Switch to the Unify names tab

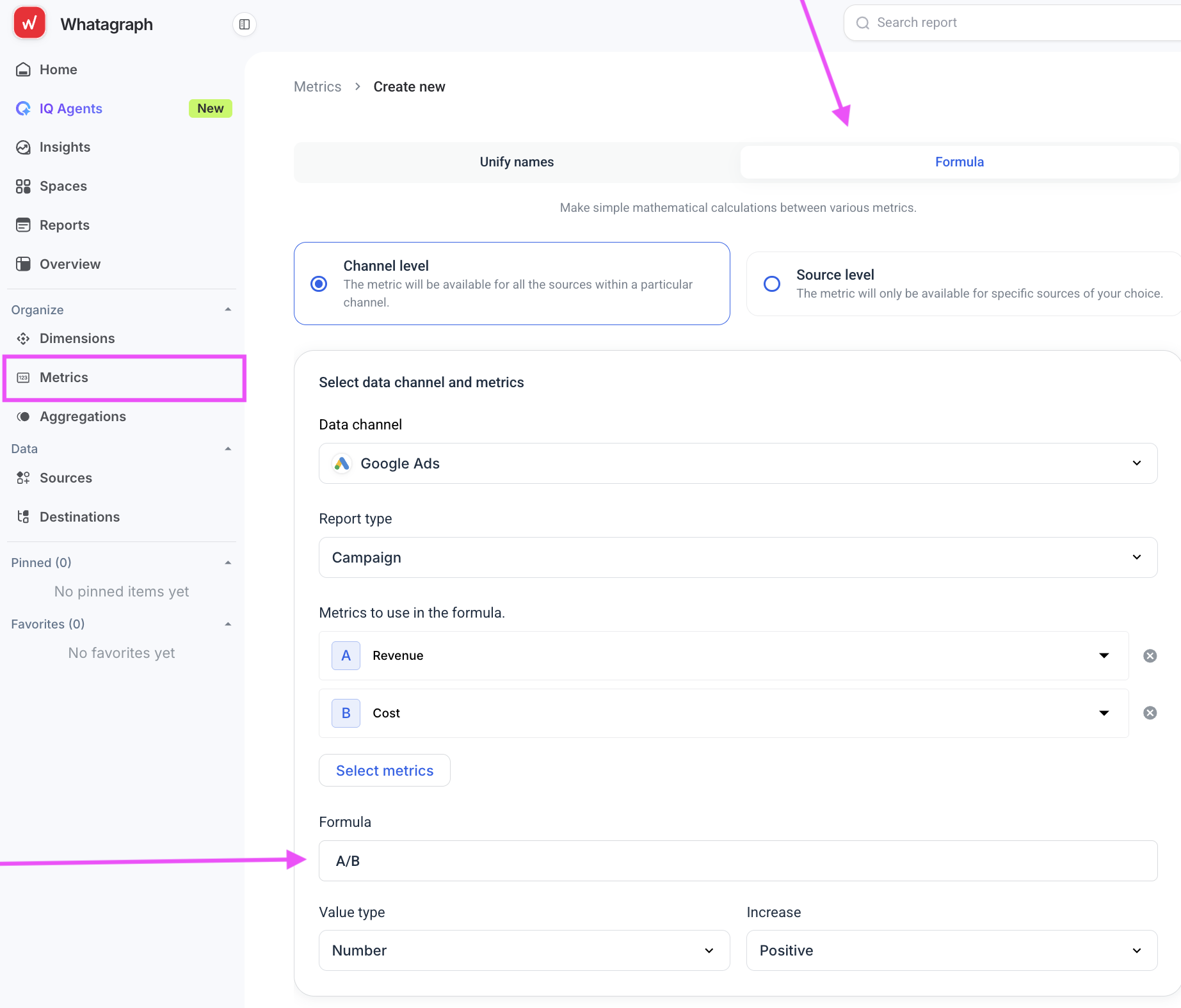coord(517,162)
